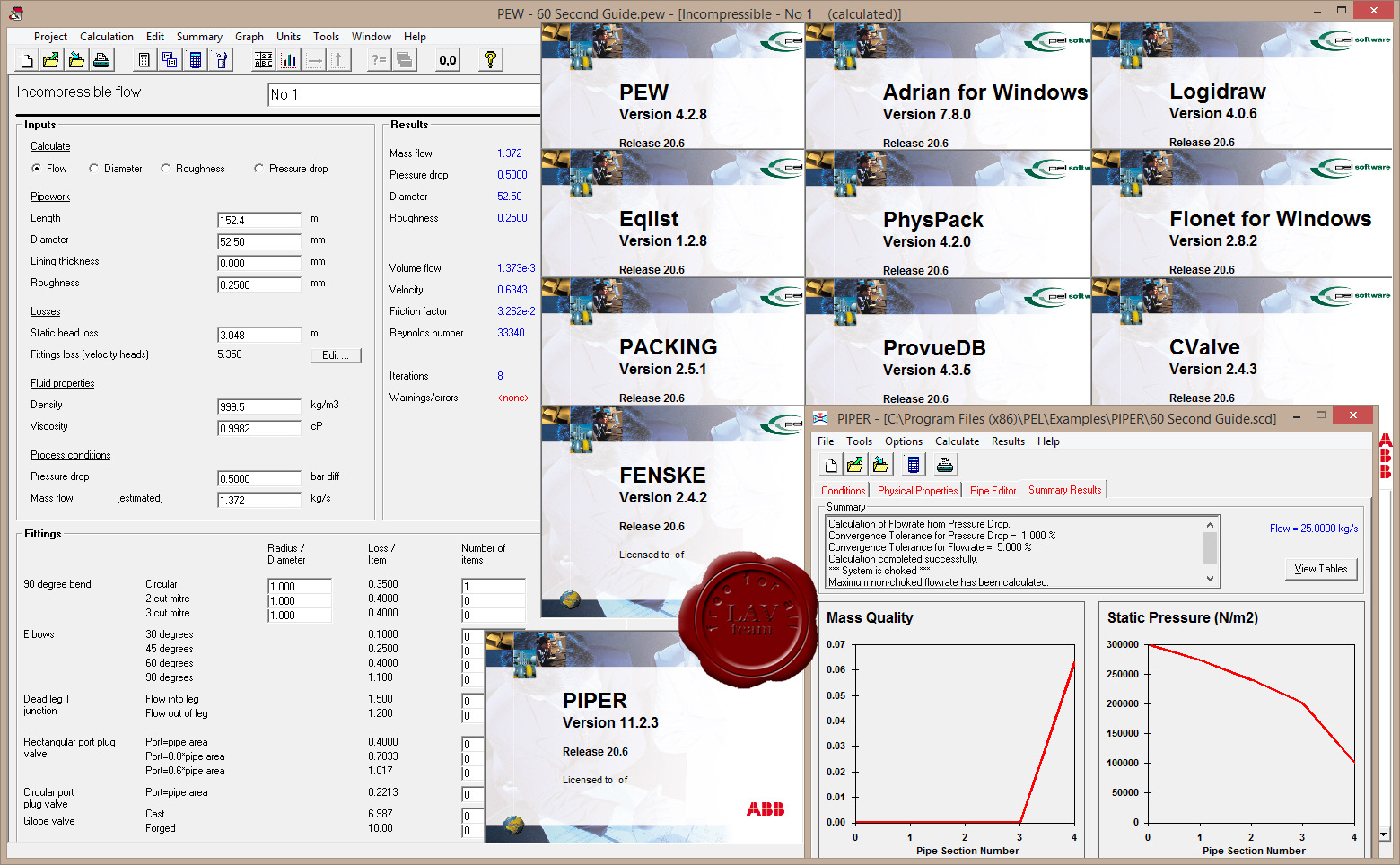Click PIPER's open-folder toolbar icon

coord(855,465)
